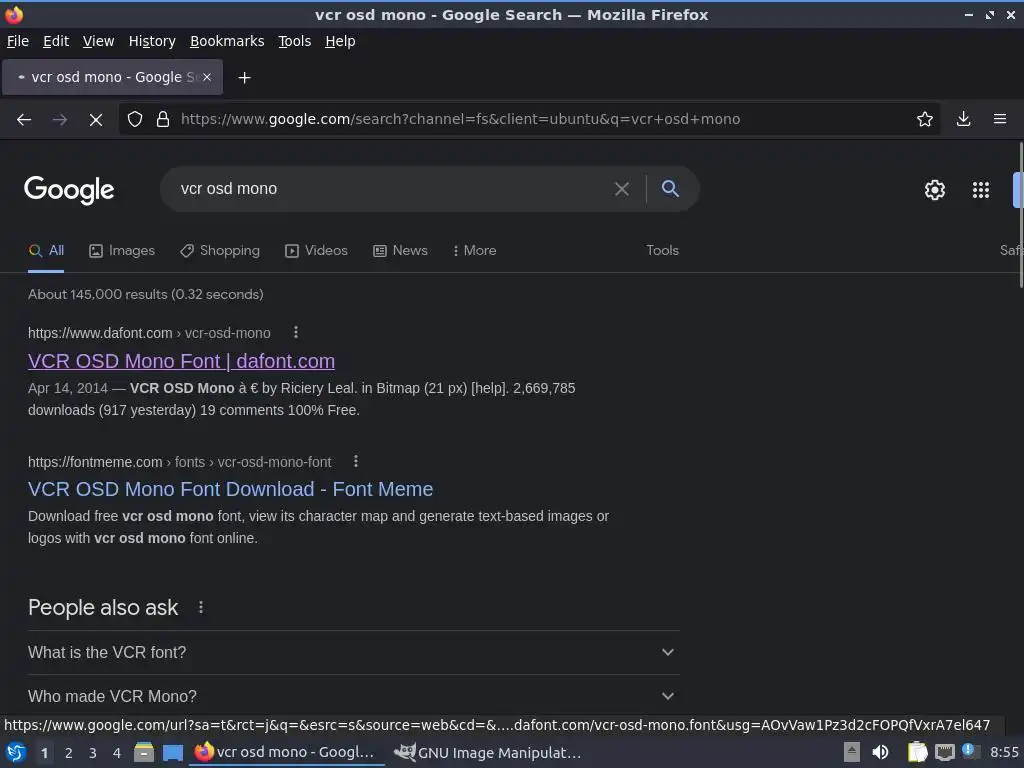
Task: Open the Google apps grid
Action: 980,190
